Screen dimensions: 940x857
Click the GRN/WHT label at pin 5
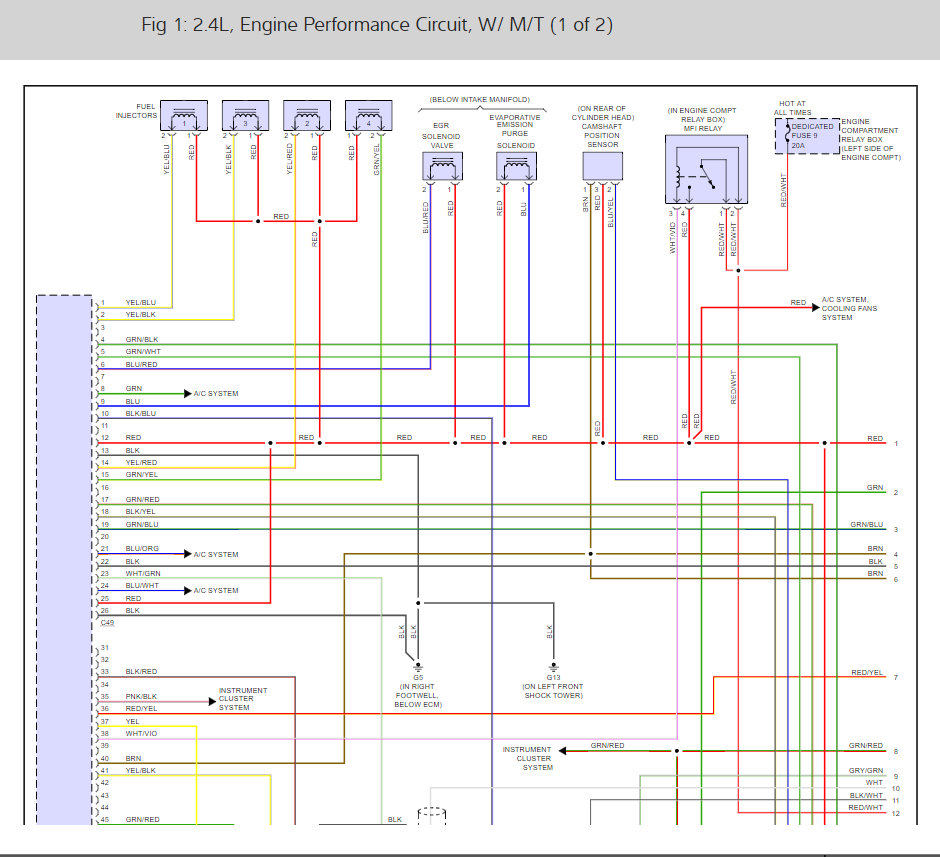[x=143, y=352]
